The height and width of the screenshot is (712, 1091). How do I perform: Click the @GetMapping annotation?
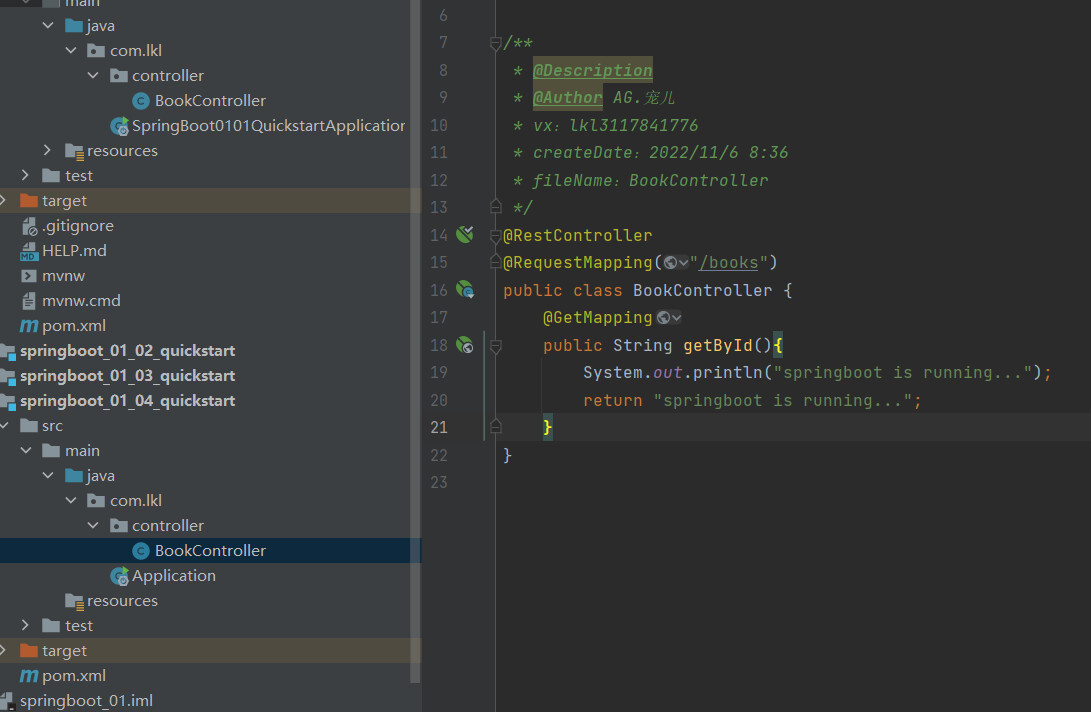point(598,317)
